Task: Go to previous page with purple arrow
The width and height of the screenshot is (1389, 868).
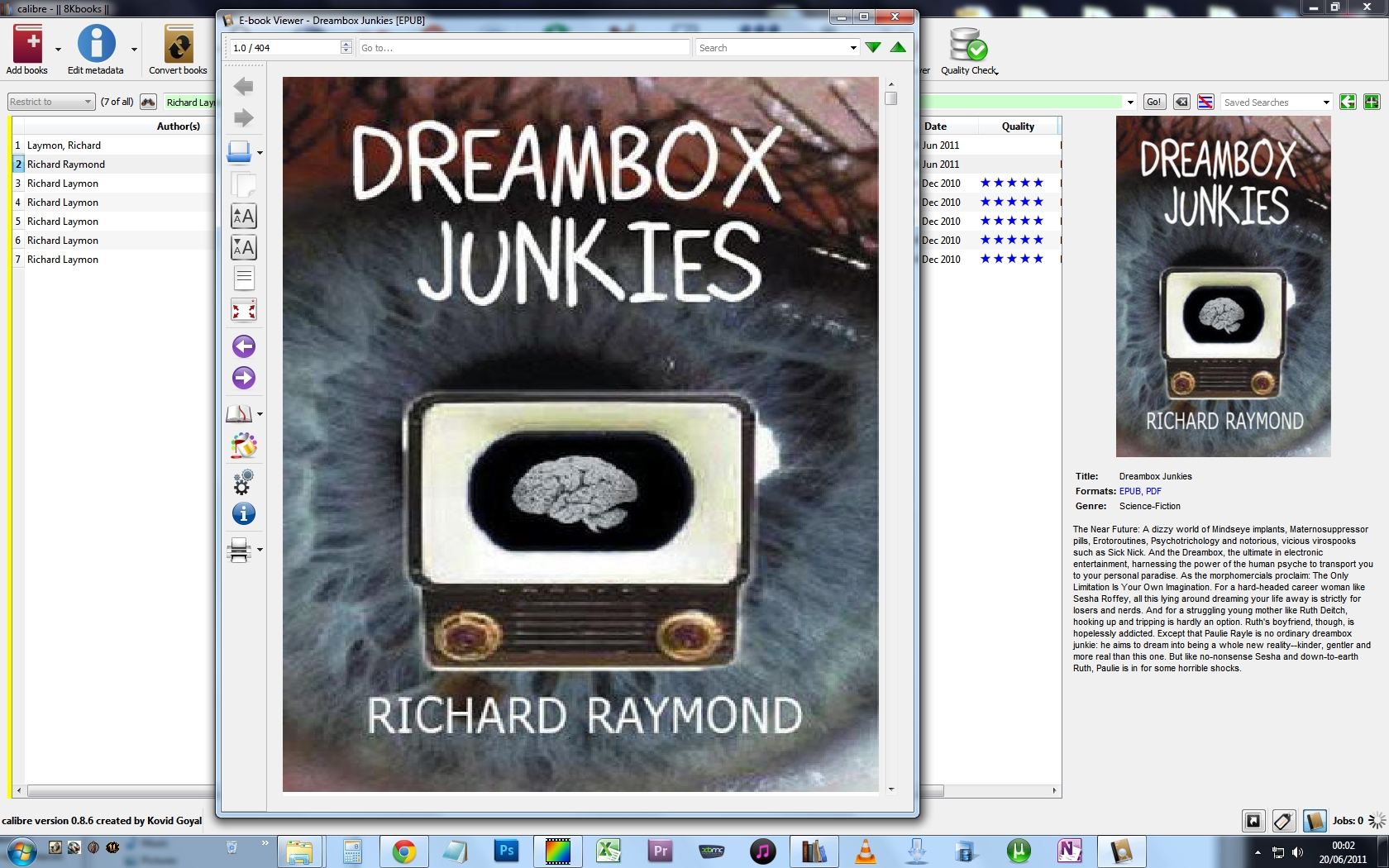Action: pyautogui.click(x=243, y=346)
